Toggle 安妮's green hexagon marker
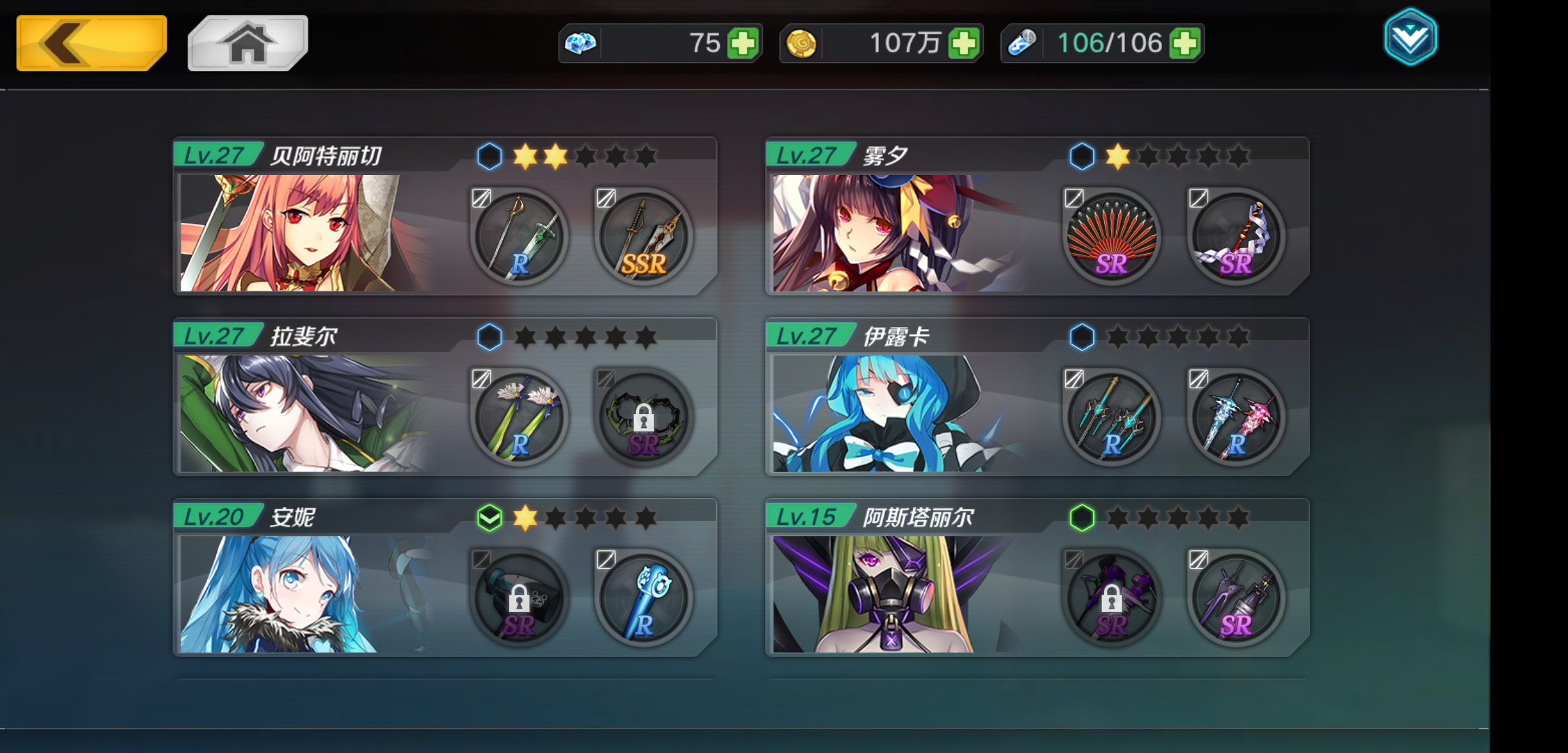 click(x=490, y=518)
